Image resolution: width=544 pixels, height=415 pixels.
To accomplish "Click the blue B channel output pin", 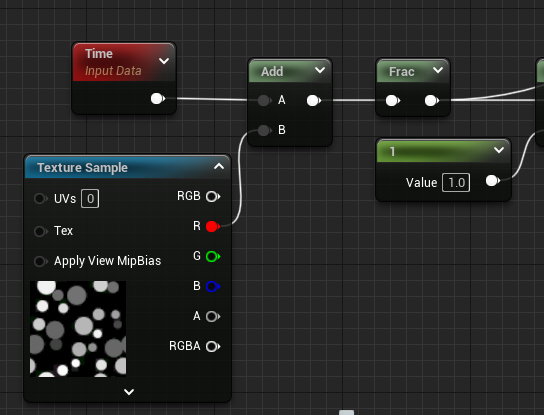I will [213, 286].
